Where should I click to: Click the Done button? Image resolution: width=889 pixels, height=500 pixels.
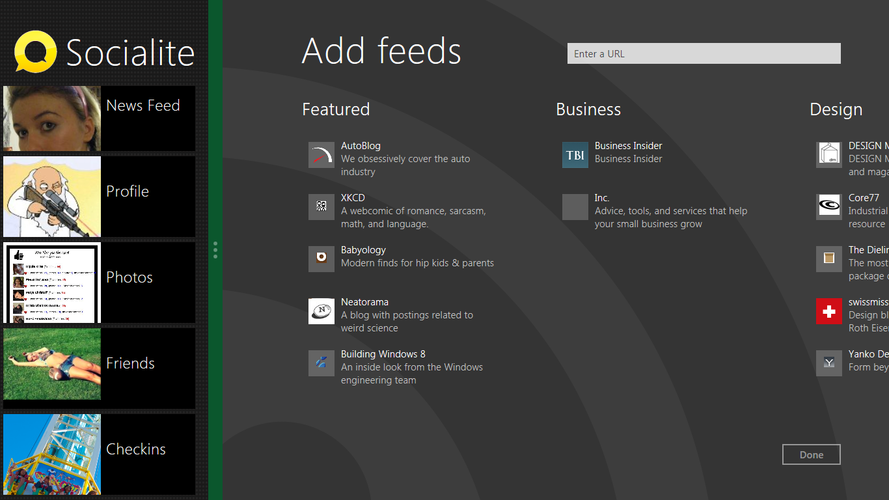click(x=811, y=455)
